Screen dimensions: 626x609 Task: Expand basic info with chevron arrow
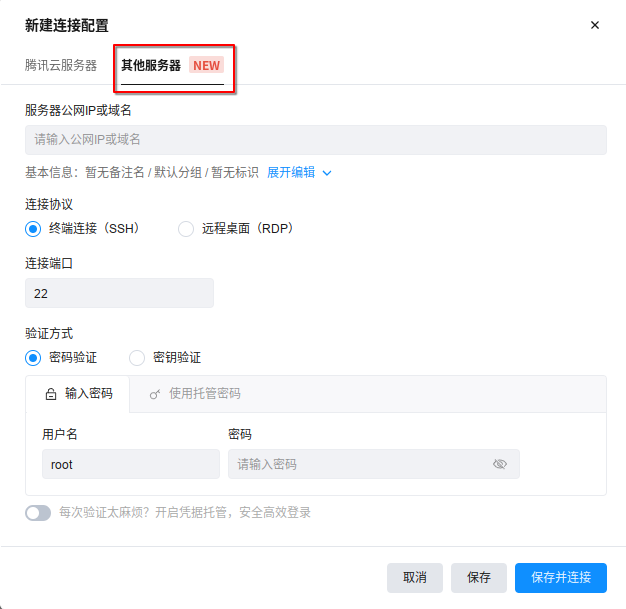(x=327, y=173)
